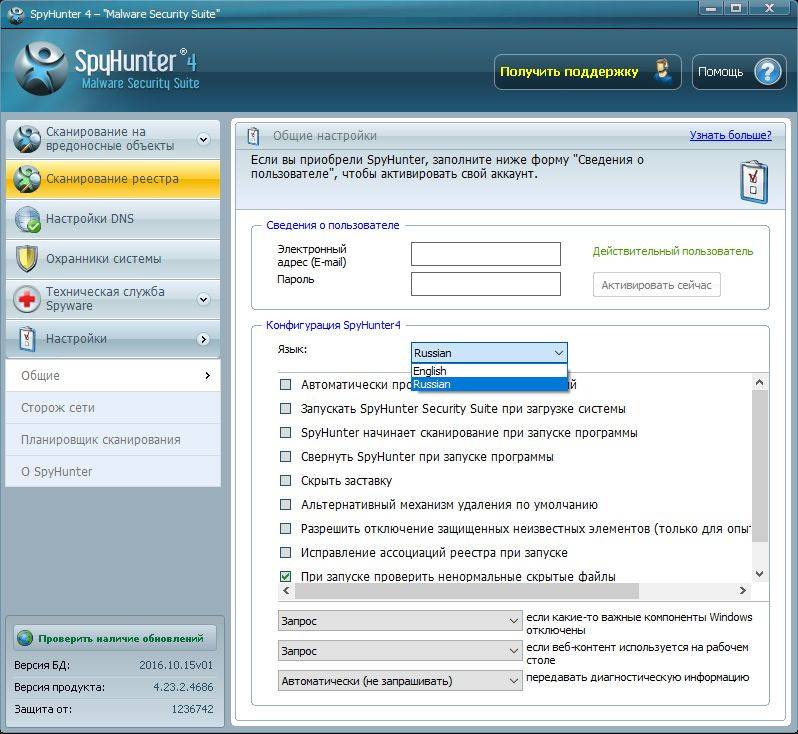Select Russian in the language list
Image resolution: width=798 pixels, height=734 pixels.
[x=489, y=384]
